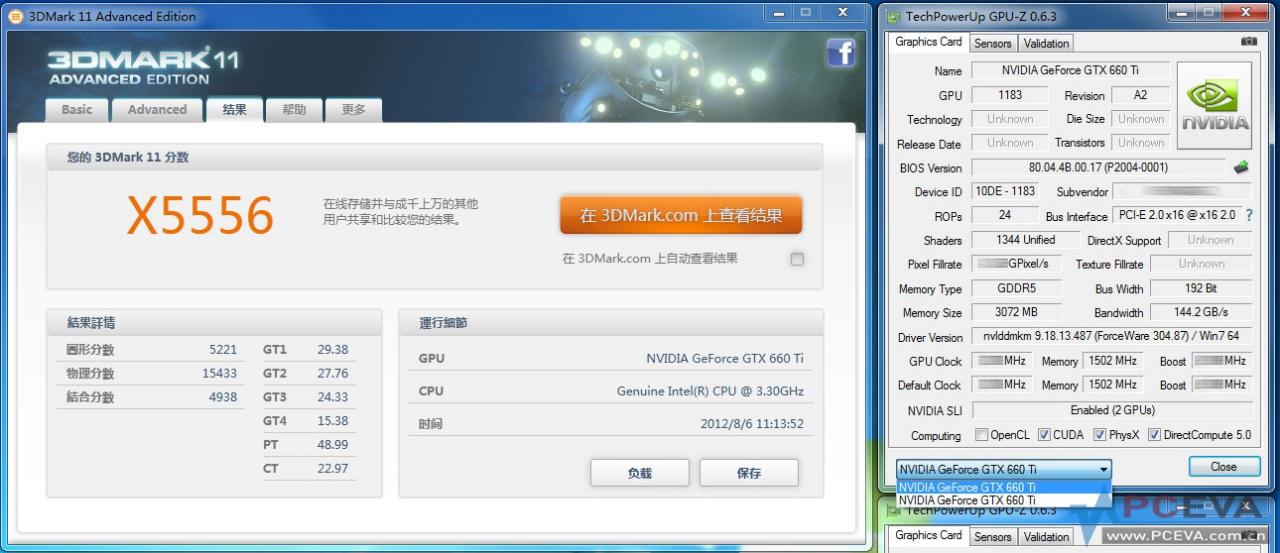Open the GPU selection dropdown arrow
This screenshot has height=553, width=1280.
(1104, 469)
